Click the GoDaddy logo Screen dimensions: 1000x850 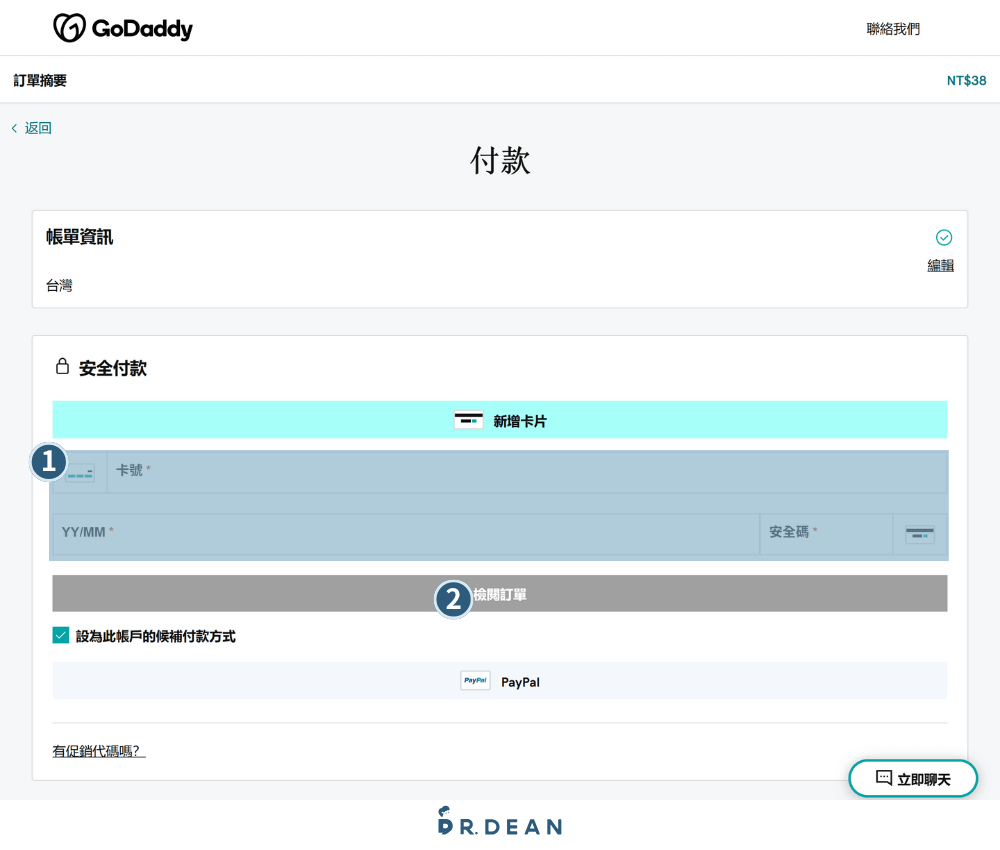tap(123, 28)
